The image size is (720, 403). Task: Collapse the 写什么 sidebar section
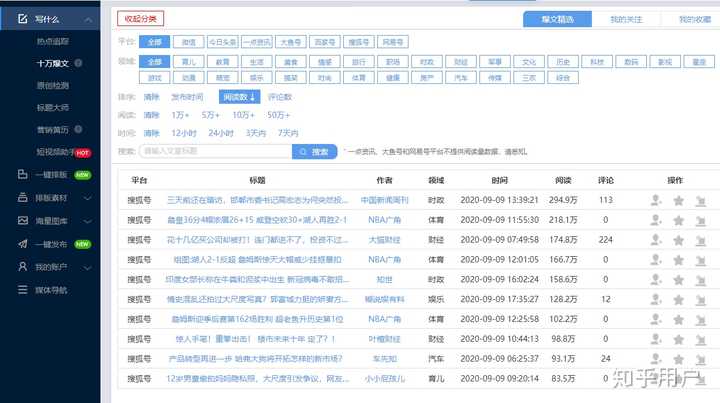pyautogui.click(x=88, y=19)
